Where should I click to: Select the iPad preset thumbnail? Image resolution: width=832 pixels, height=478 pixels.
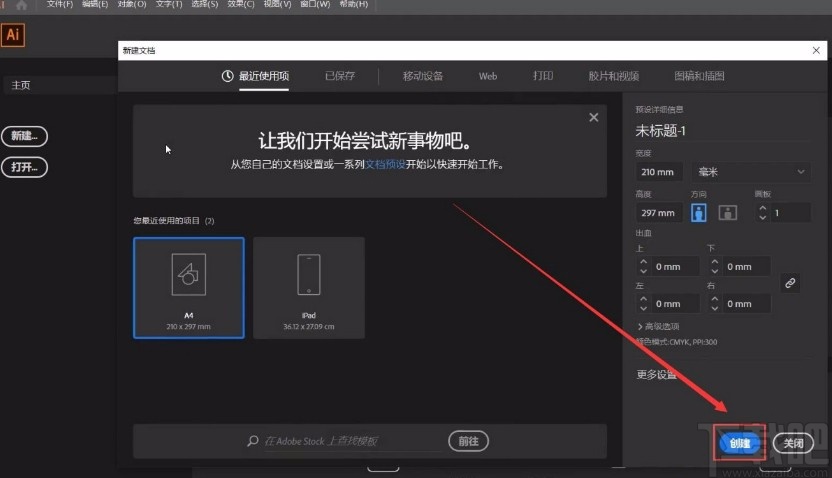tap(309, 288)
